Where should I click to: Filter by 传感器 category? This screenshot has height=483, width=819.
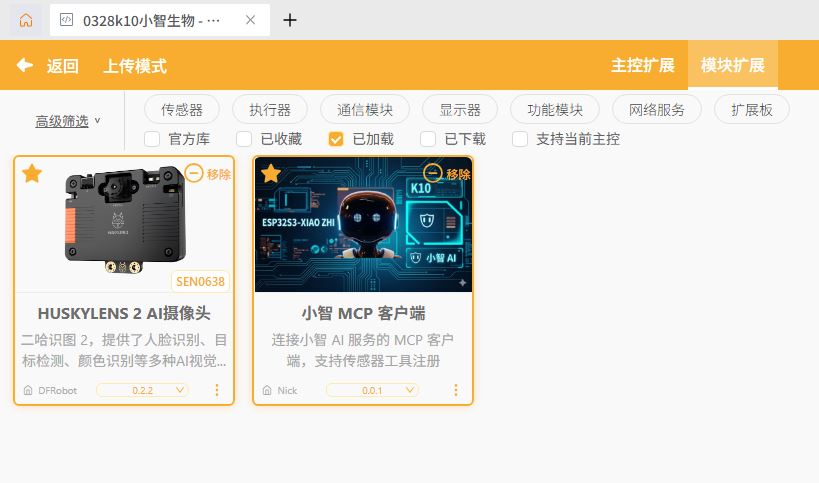coord(182,110)
